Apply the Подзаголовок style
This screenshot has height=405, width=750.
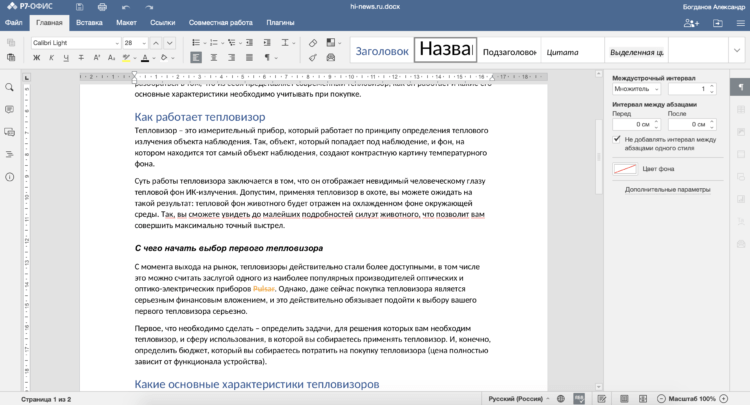(509, 50)
